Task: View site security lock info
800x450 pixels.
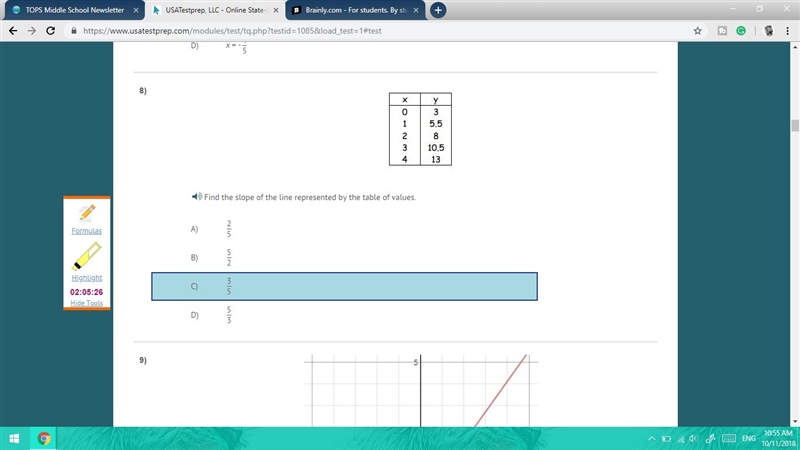Action: [74, 31]
